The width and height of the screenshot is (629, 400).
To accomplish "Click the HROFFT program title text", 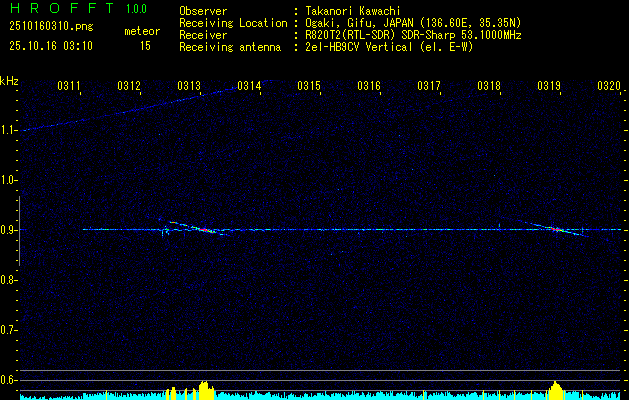I will (x=62, y=8).
